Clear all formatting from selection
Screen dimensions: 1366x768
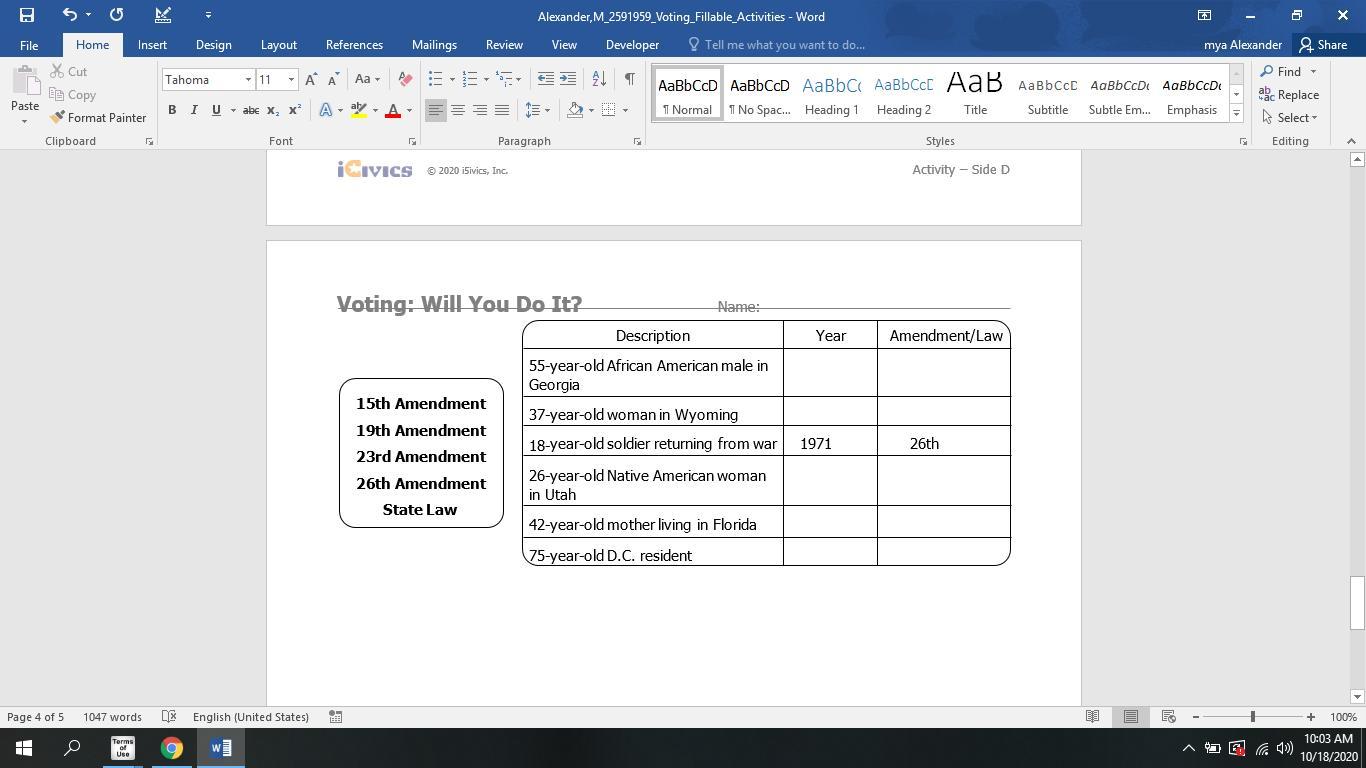coord(405,80)
